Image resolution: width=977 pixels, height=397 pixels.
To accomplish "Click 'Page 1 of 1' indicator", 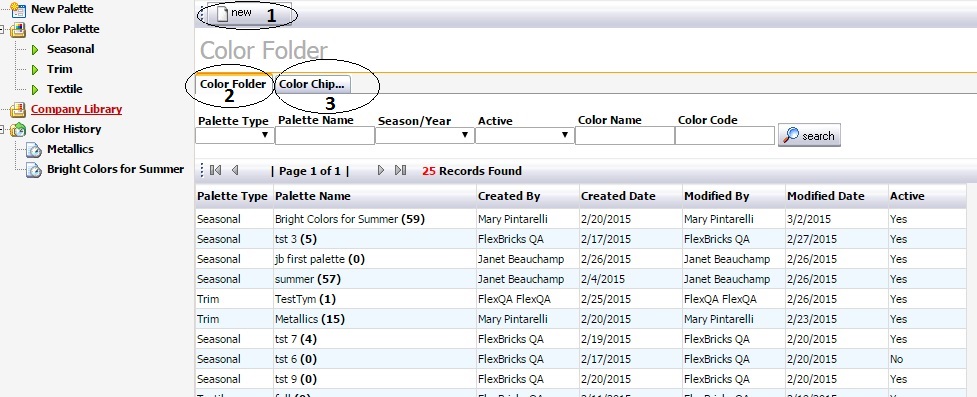I will [310, 171].
